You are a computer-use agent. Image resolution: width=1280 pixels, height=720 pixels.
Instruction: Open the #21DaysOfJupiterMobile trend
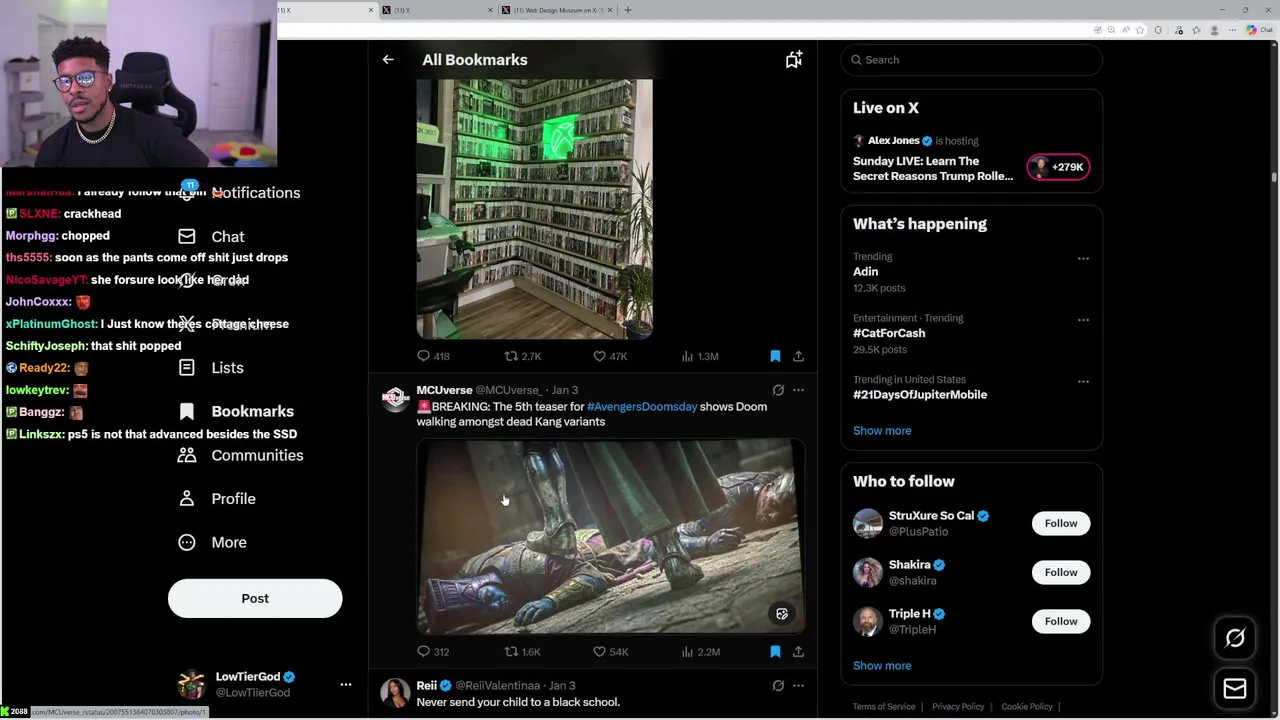click(920, 395)
